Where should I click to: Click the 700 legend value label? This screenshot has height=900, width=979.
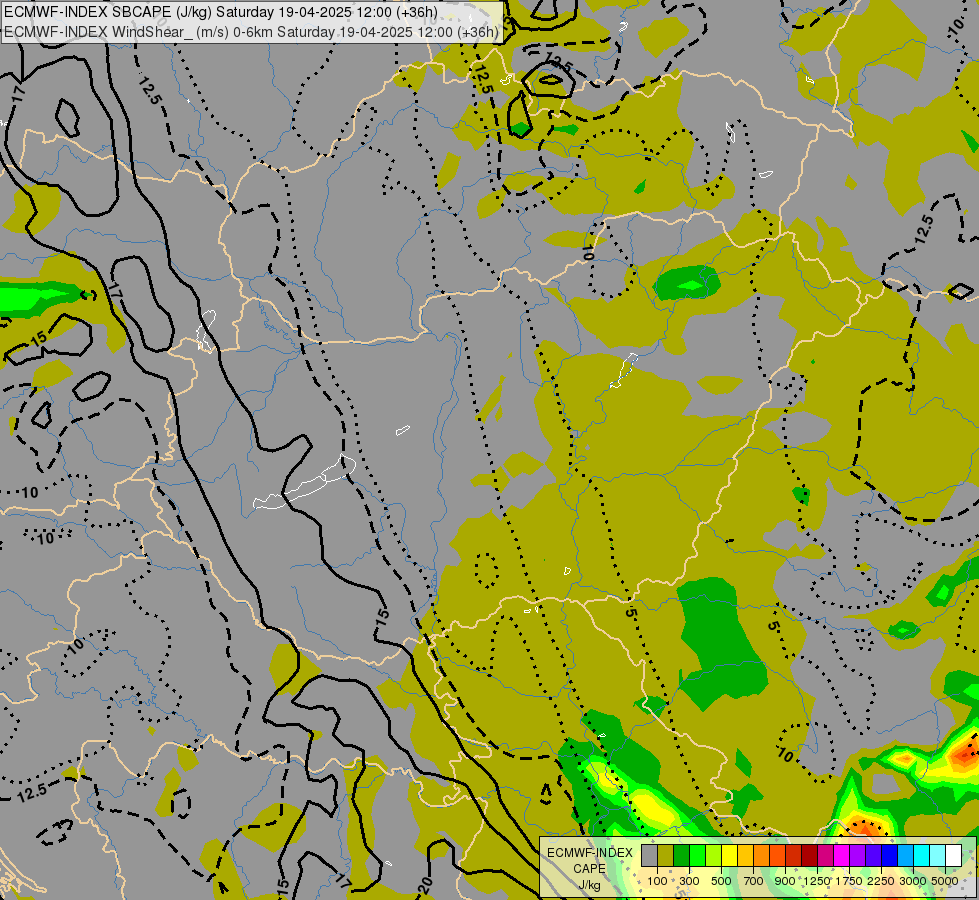tap(754, 881)
